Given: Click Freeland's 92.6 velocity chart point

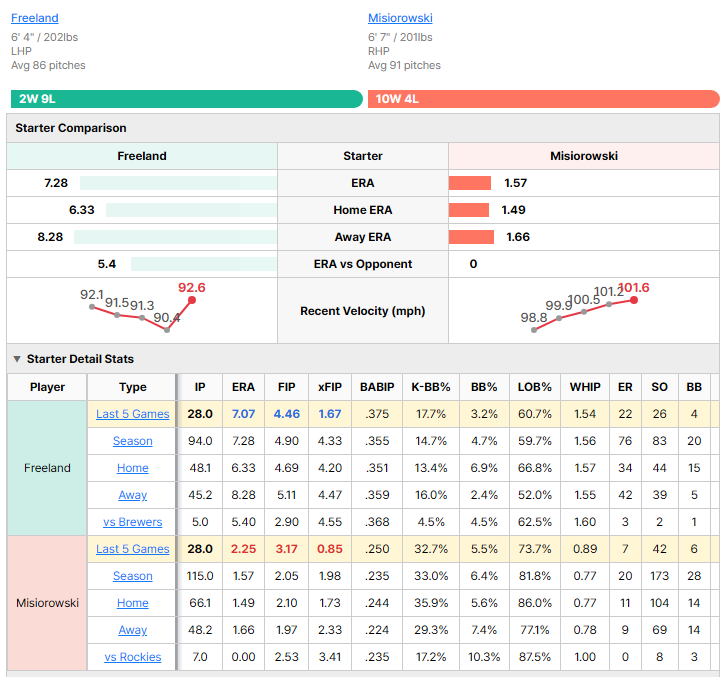Looking at the screenshot, I should 192,300.
